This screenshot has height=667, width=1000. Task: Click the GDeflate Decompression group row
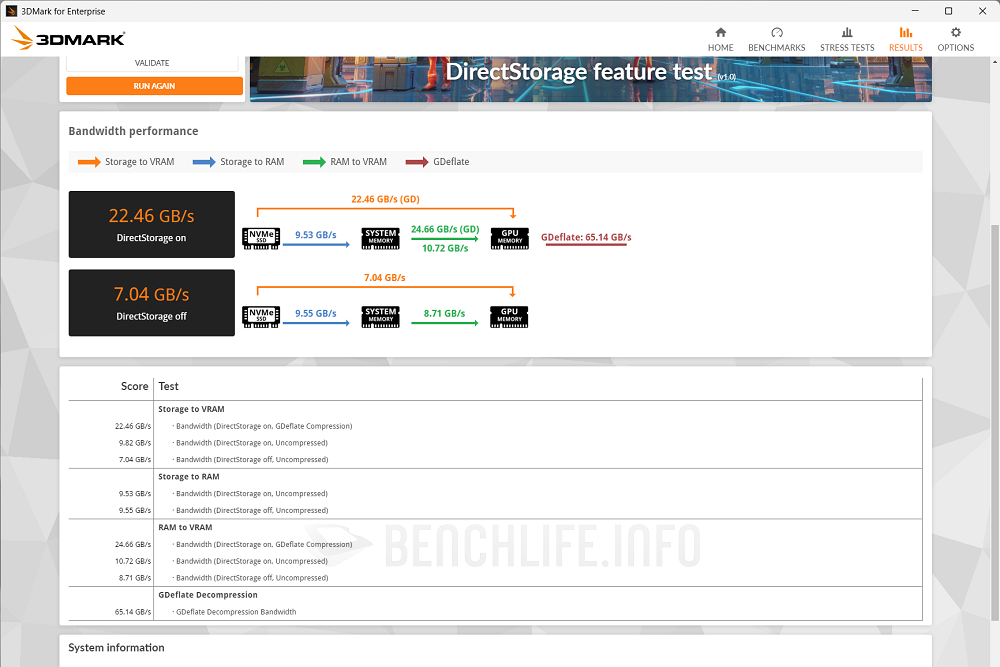(496, 595)
